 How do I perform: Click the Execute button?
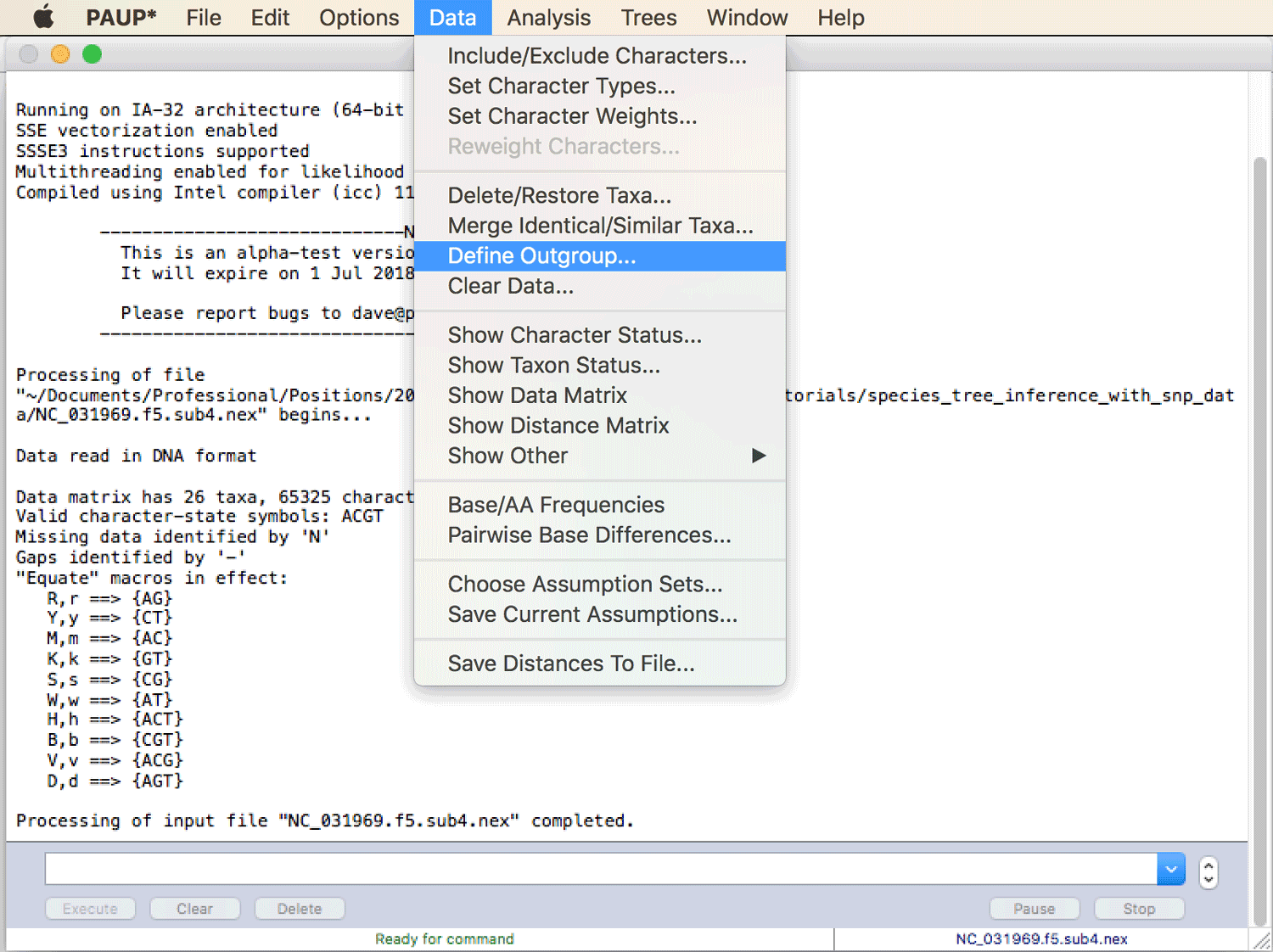(90, 909)
